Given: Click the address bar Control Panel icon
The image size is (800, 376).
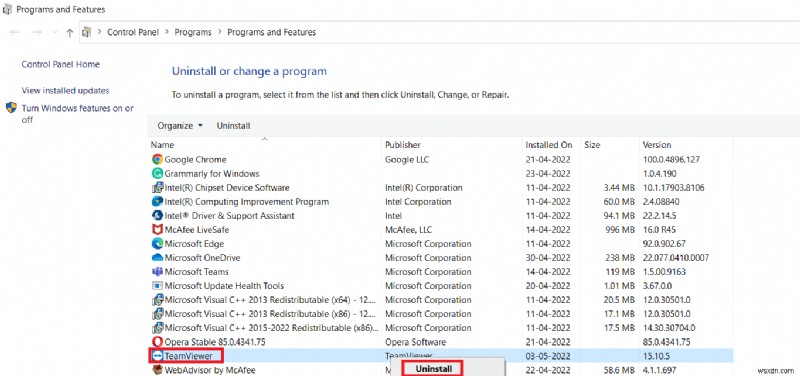Looking at the screenshot, I should click(x=87, y=32).
